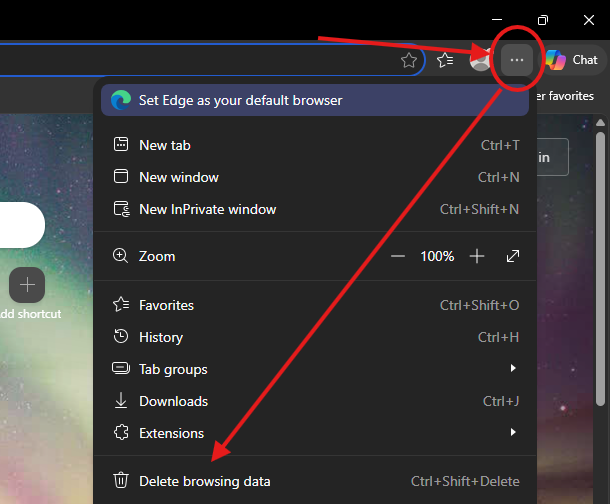610x504 pixels.
Task: Click the scrollbar up arrow
Action: click(x=600, y=123)
